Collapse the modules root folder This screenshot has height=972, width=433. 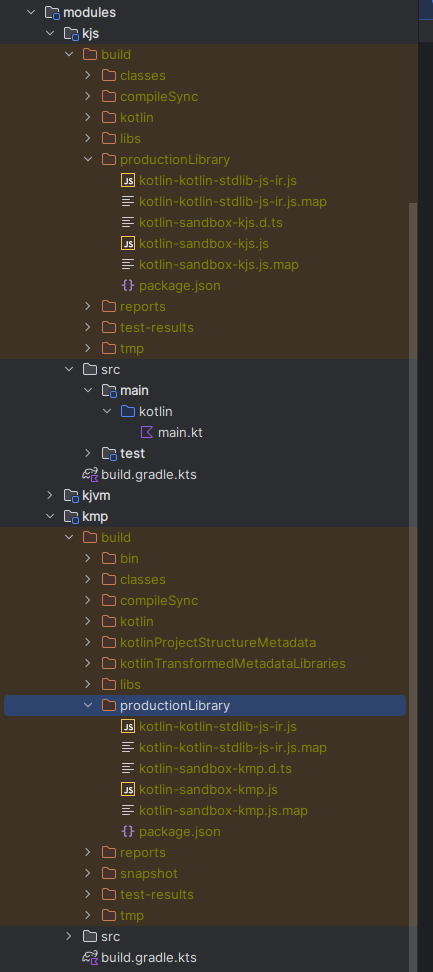tap(31, 12)
